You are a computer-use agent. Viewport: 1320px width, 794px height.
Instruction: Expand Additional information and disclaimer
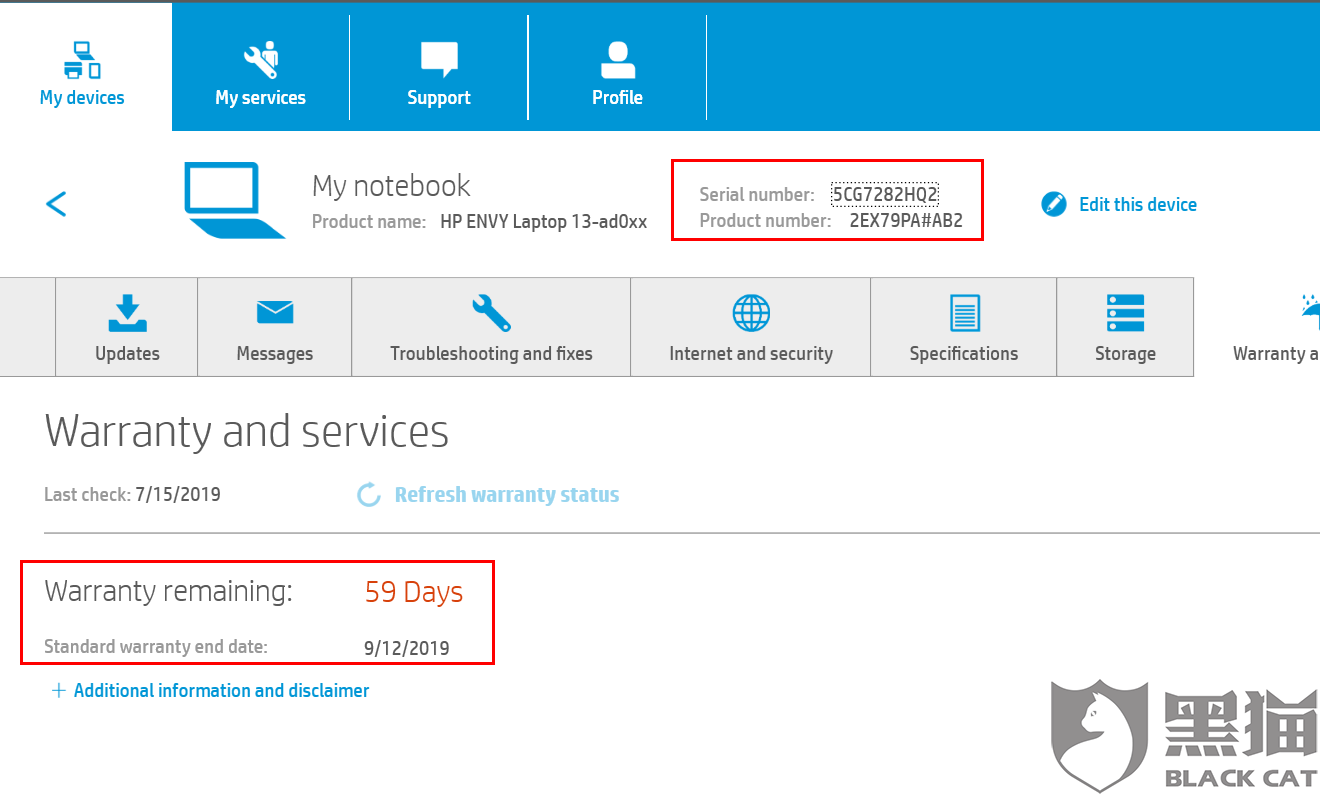tap(221, 690)
